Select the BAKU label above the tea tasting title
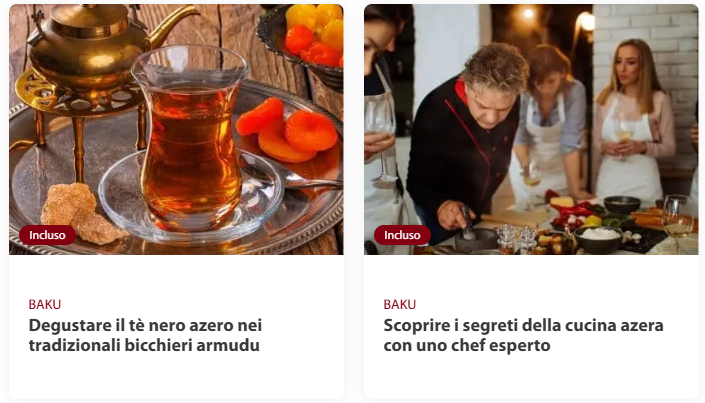This screenshot has height=403, width=705. tap(45, 304)
